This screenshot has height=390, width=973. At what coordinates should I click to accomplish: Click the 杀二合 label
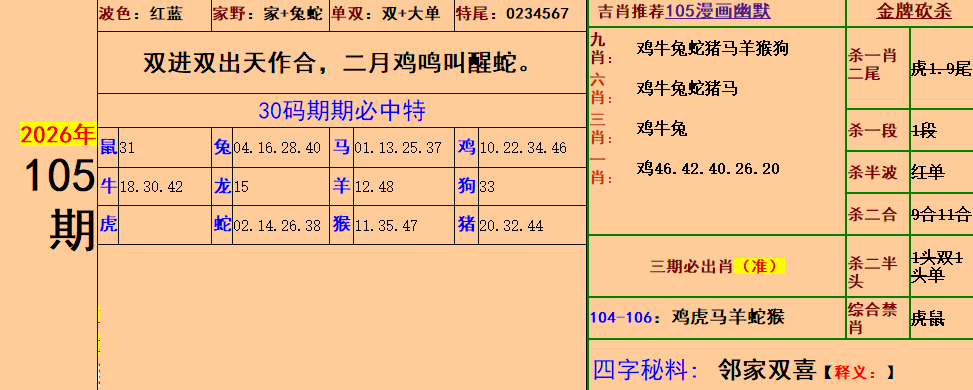tap(873, 215)
